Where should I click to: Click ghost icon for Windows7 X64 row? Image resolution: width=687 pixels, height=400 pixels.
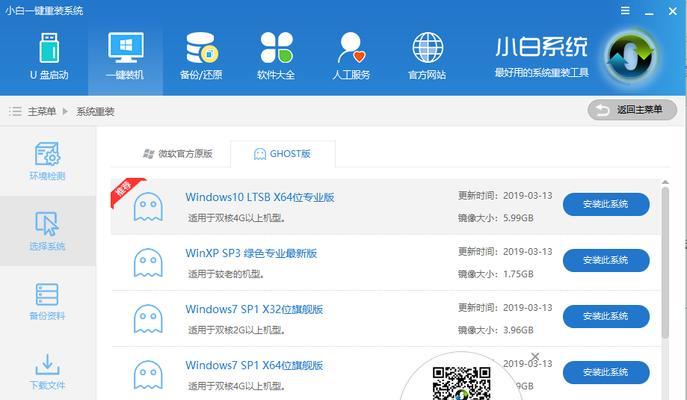[148, 375]
